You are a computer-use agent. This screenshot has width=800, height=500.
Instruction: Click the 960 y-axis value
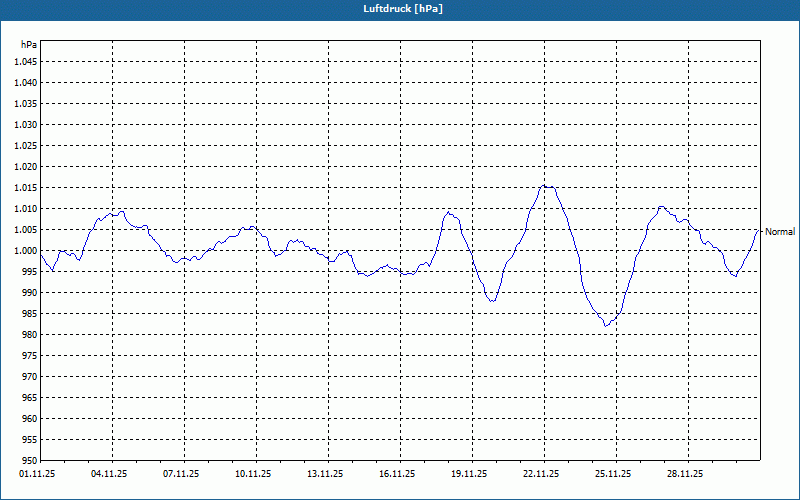[30, 418]
